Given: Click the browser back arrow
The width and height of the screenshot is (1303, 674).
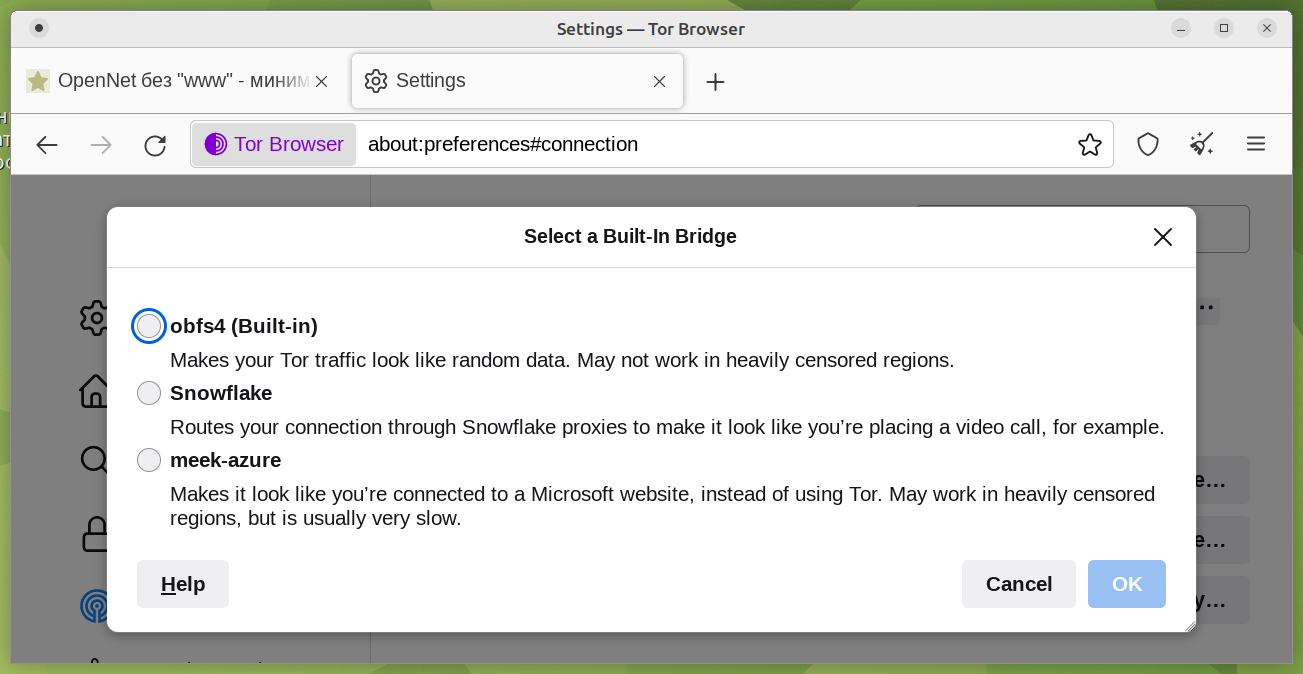Looking at the screenshot, I should point(47,145).
